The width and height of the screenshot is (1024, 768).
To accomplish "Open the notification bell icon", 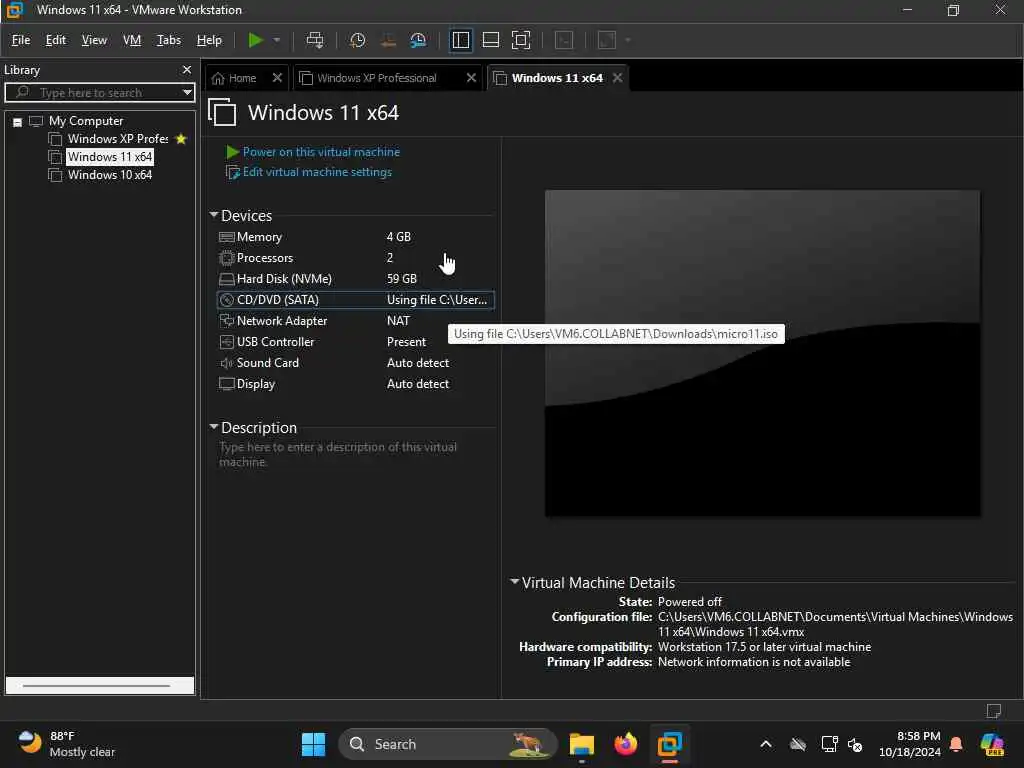I will coord(956,744).
